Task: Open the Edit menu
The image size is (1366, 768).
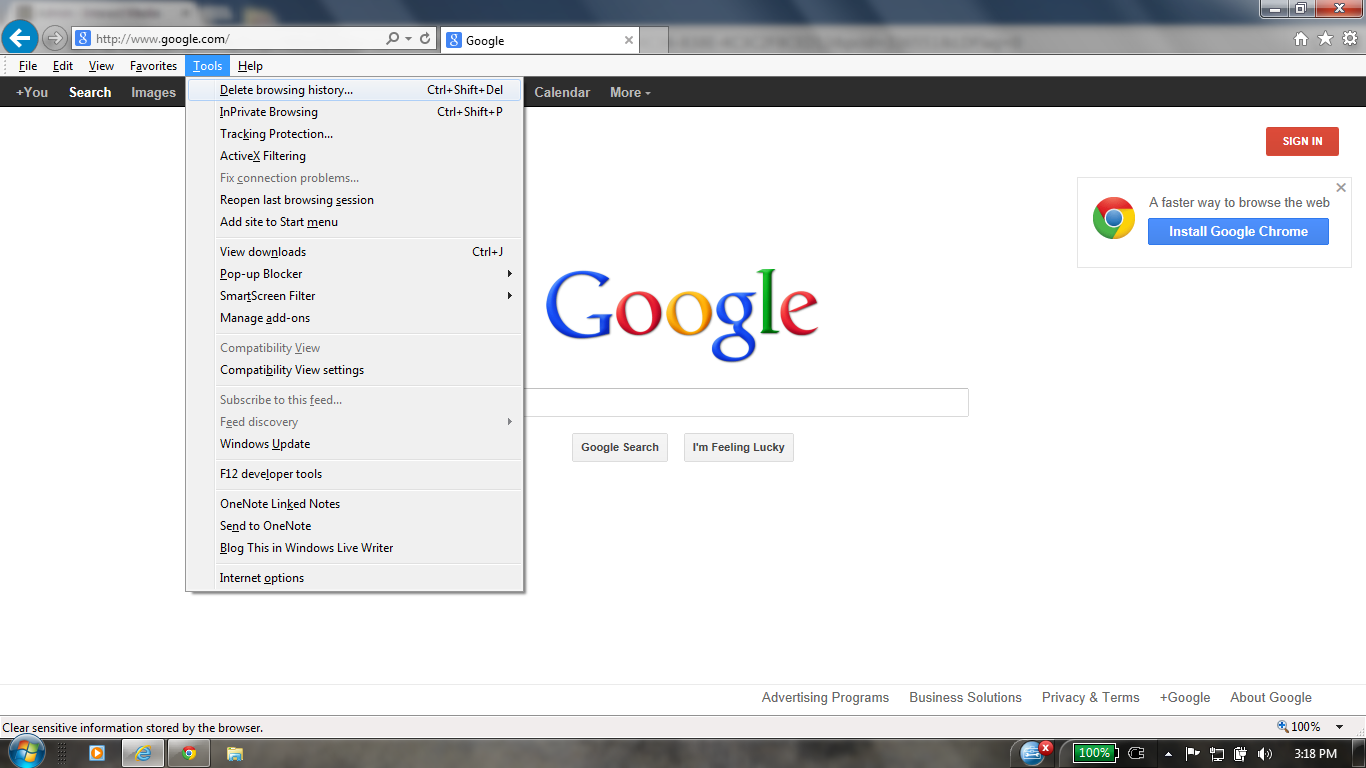Action: tap(63, 66)
